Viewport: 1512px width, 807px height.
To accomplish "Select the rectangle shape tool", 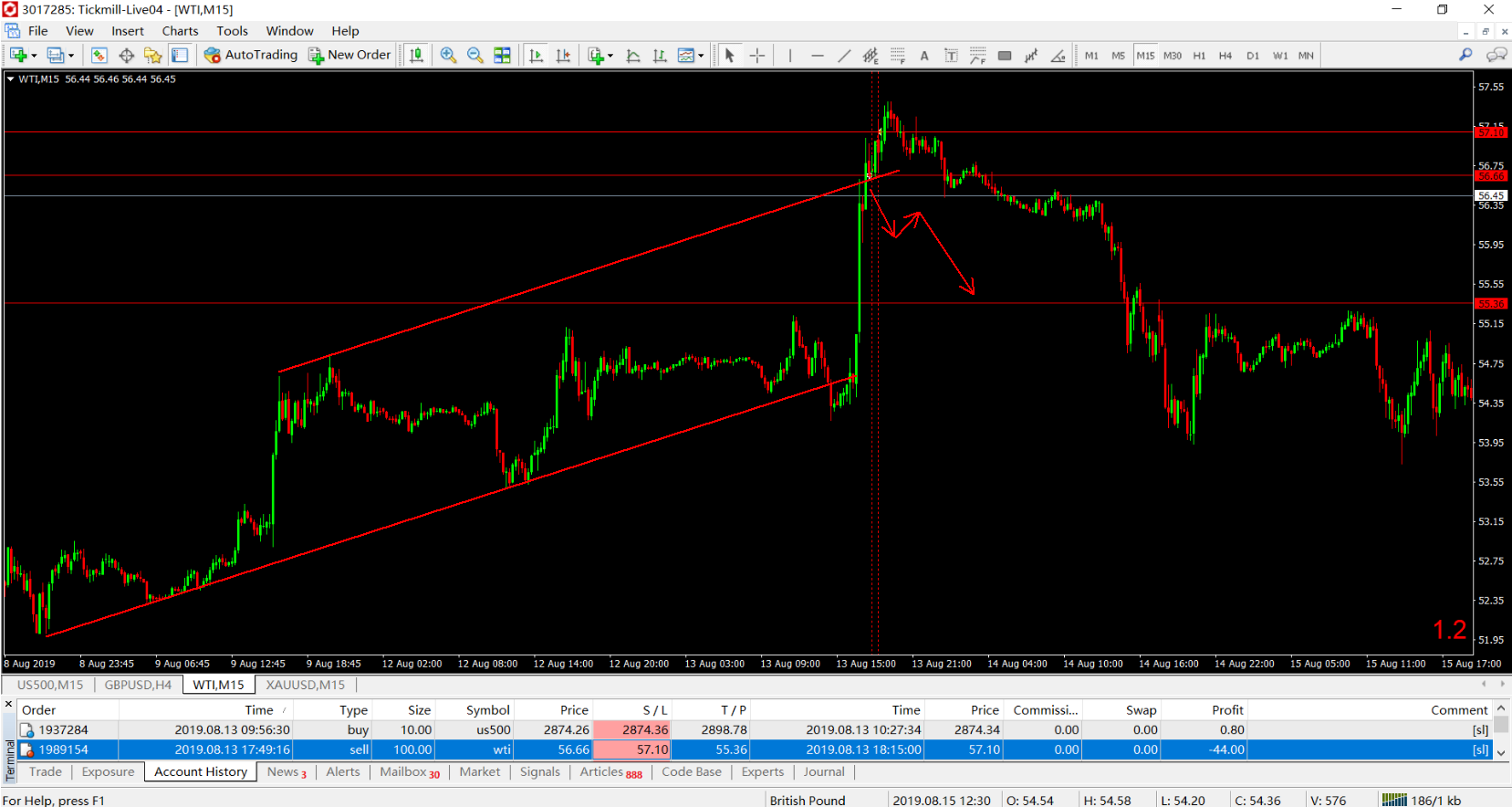I will 1005,55.
